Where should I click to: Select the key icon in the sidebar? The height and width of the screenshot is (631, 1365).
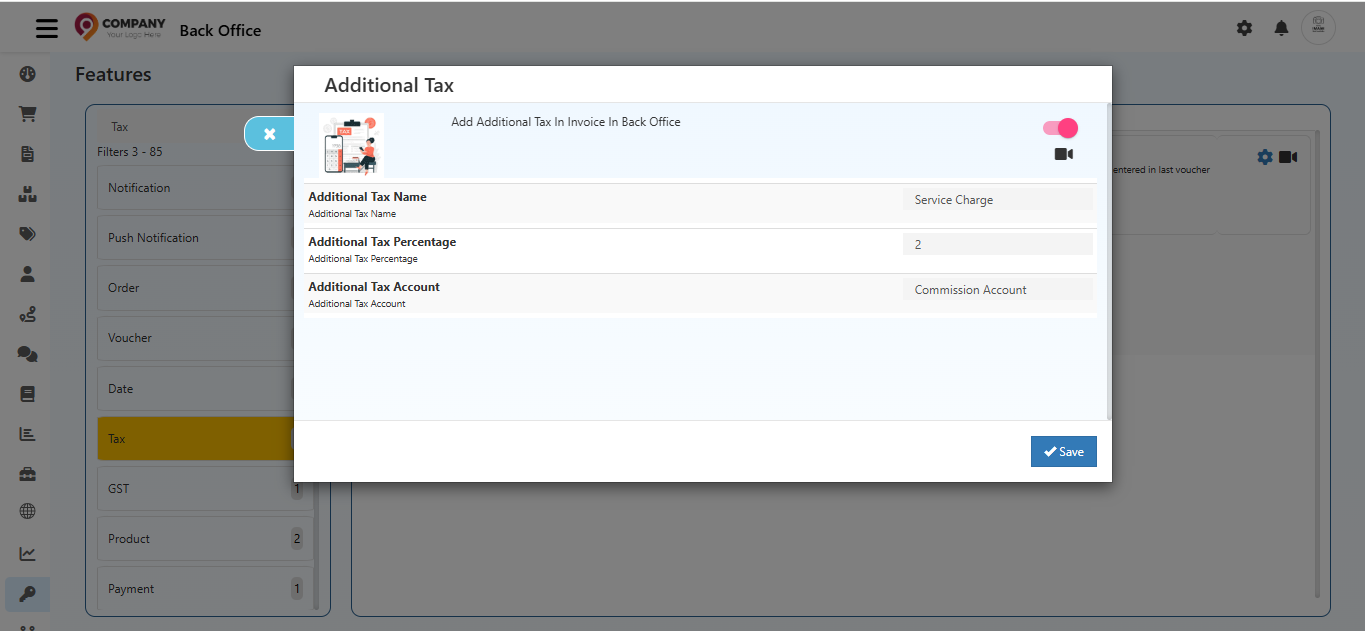click(27, 594)
